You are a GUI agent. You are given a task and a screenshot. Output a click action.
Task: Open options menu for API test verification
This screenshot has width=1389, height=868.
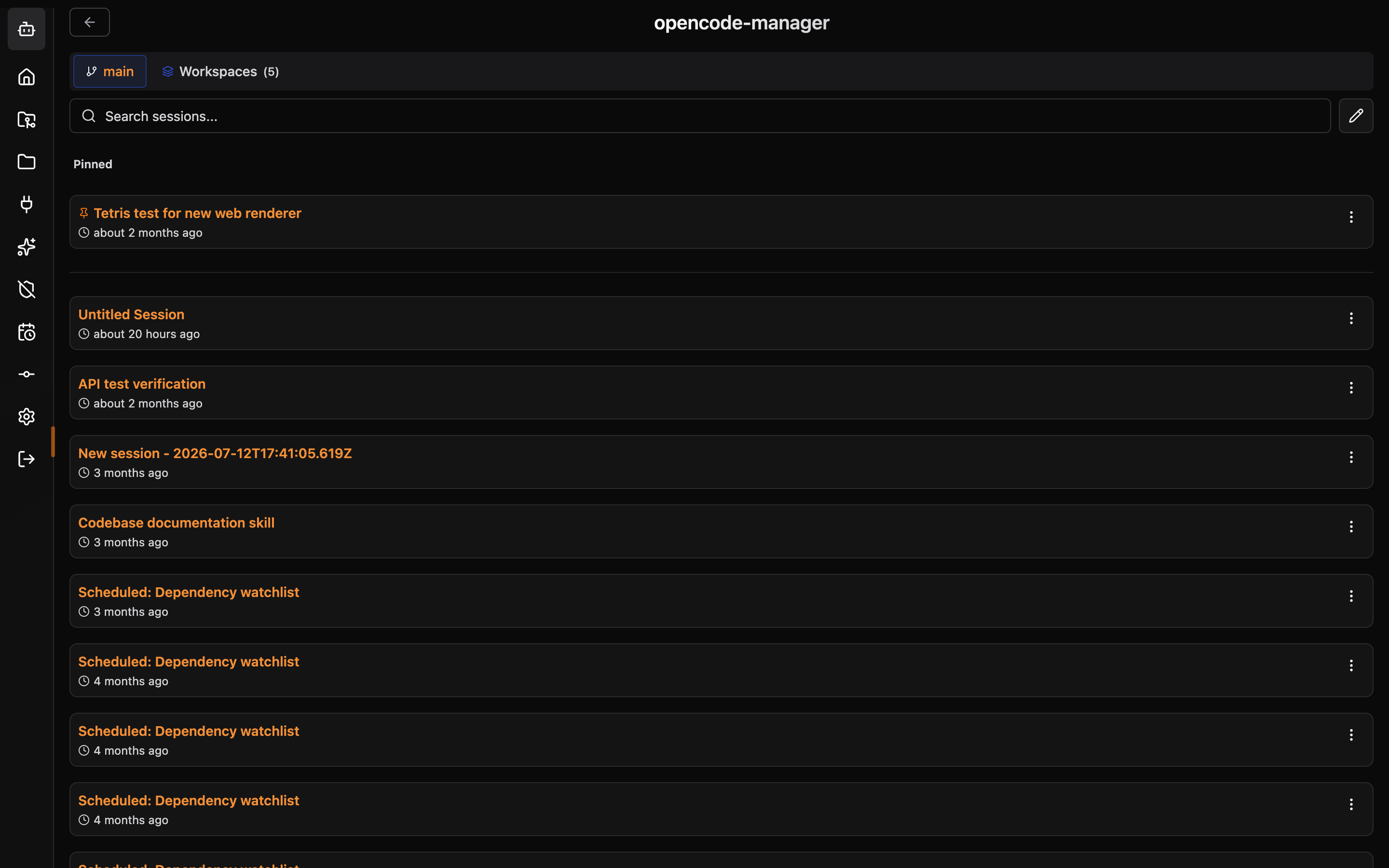[x=1351, y=388]
